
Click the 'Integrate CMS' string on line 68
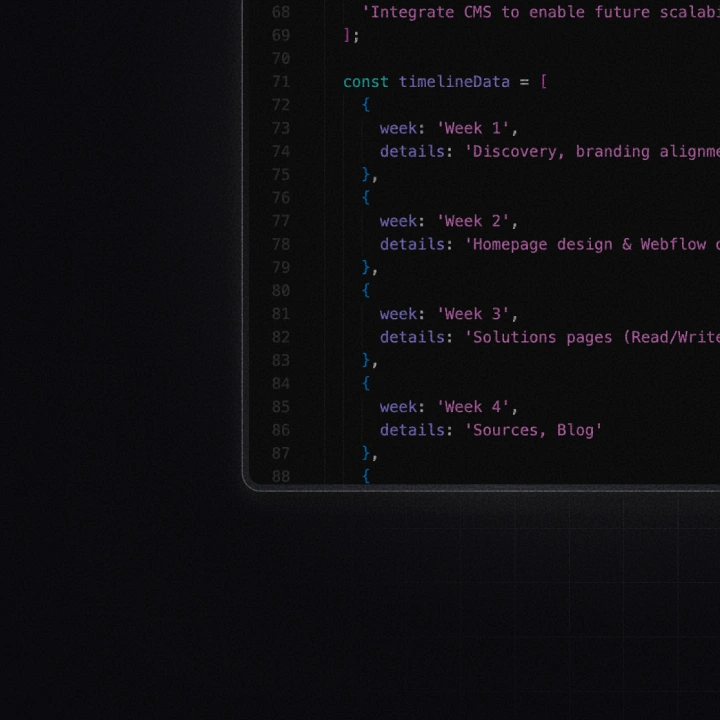point(540,12)
